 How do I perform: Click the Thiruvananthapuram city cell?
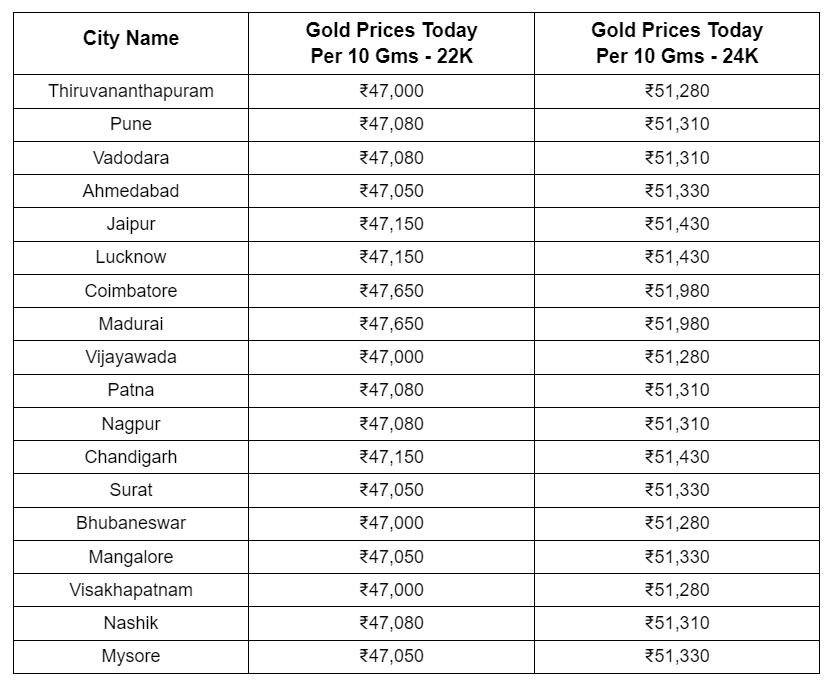click(x=131, y=91)
